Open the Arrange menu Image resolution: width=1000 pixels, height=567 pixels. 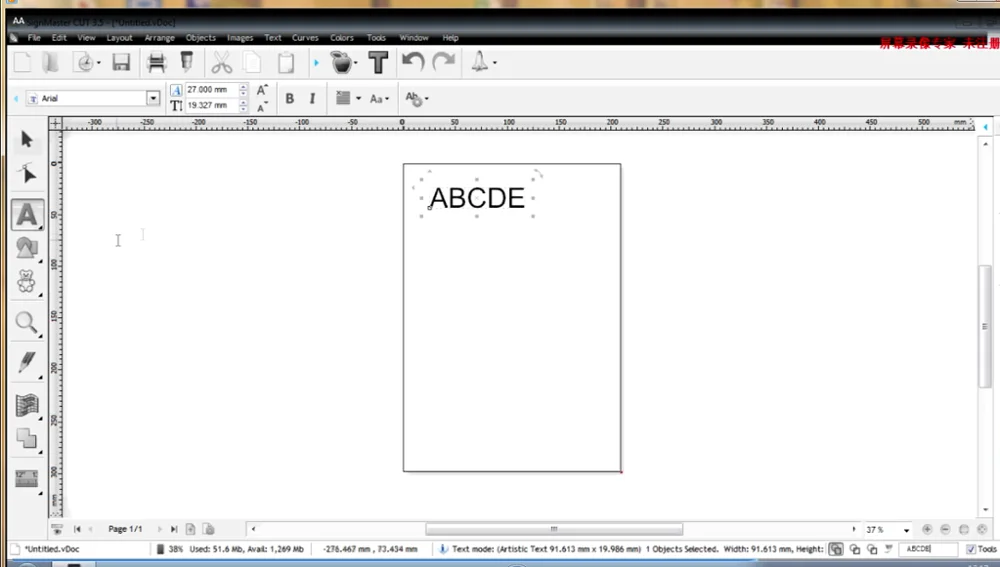[159, 38]
